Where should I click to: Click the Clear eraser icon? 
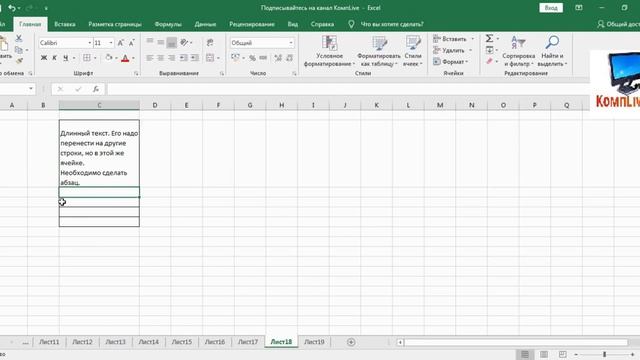489,61
